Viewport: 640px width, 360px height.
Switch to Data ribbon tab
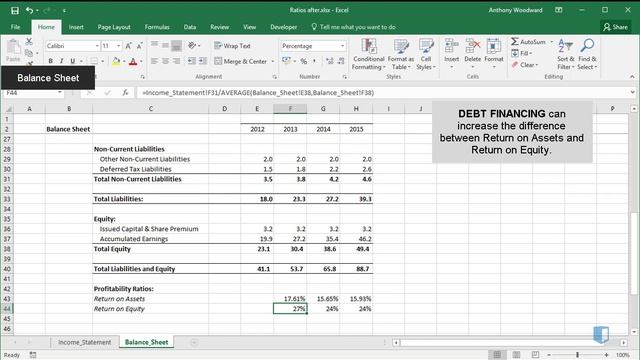[x=190, y=27]
